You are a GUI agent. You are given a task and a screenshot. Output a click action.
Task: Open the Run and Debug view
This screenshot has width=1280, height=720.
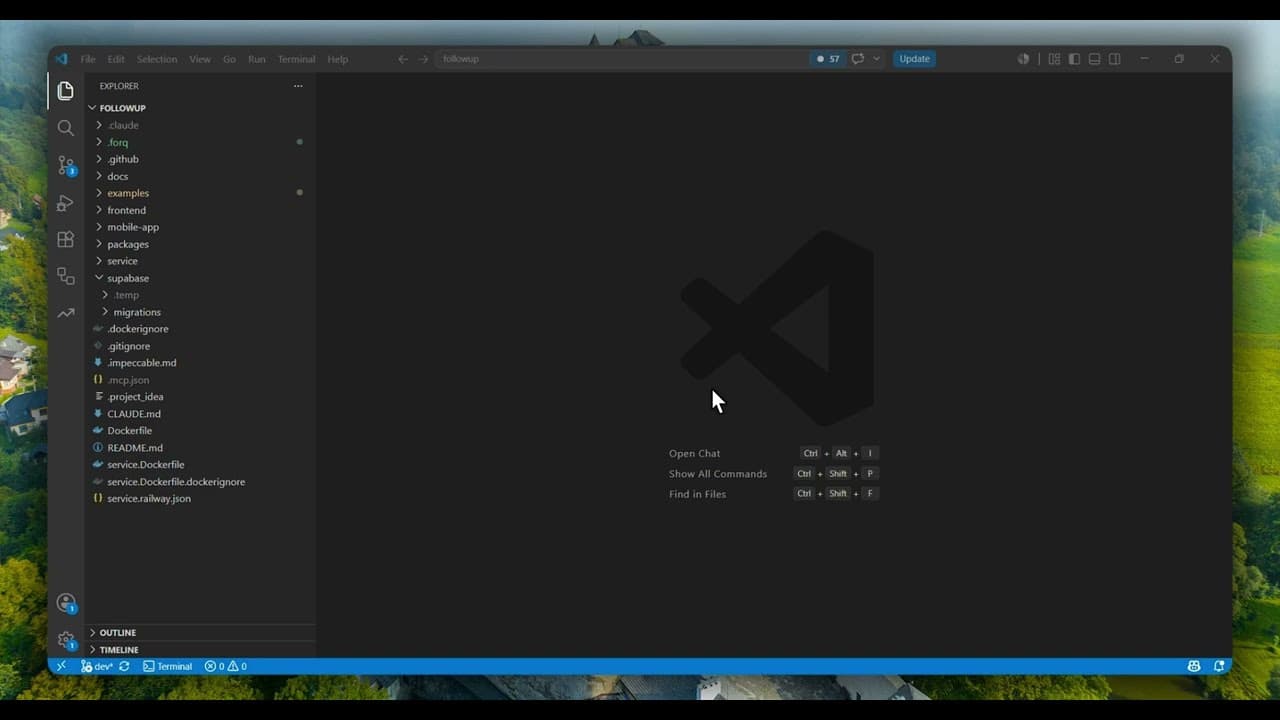(x=66, y=203)
